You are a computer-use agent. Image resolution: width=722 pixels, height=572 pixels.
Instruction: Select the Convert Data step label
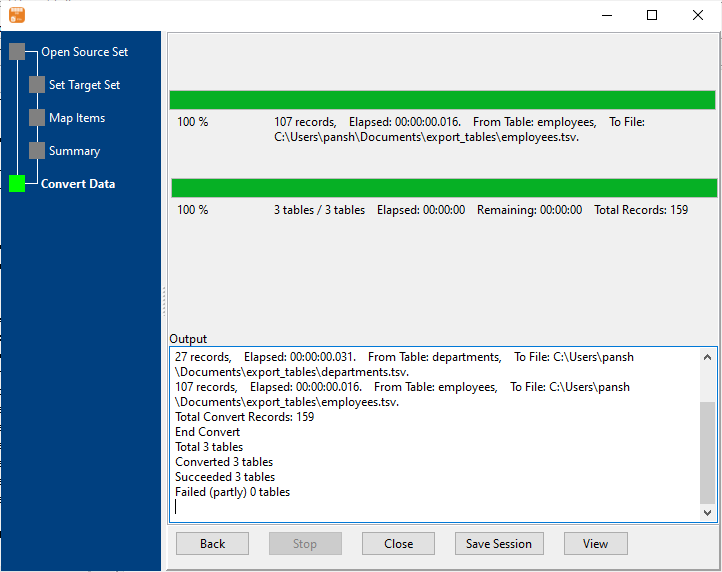[78, 184]
